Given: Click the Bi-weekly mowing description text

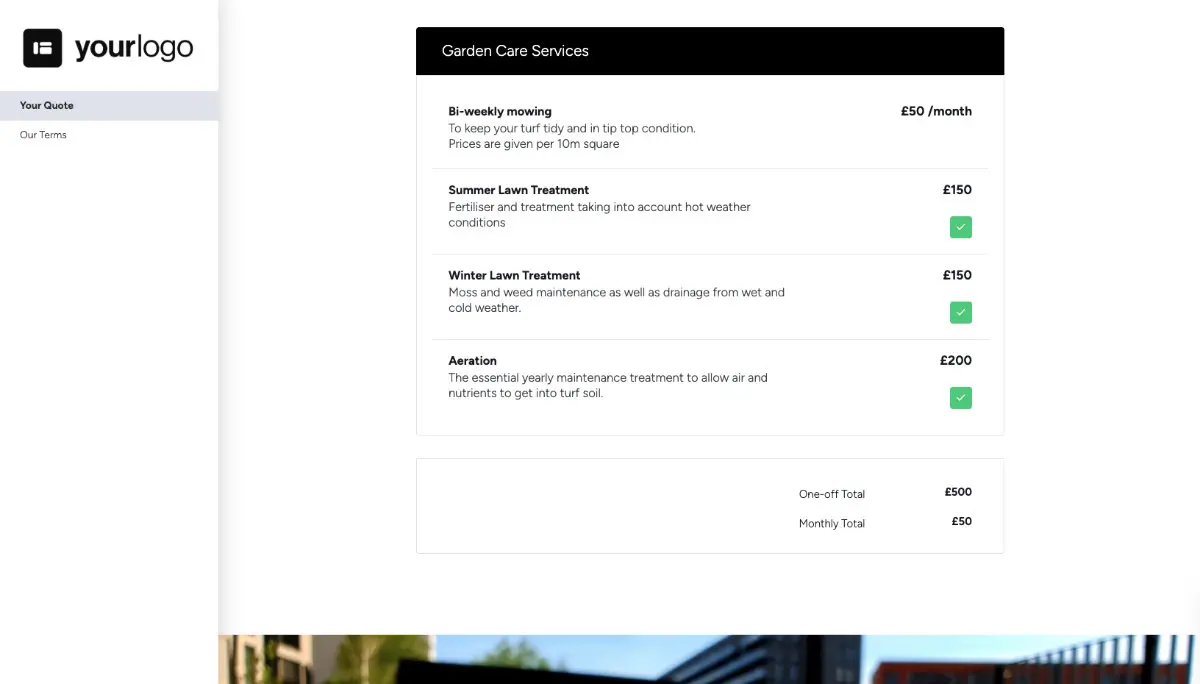Looking at the screenshot, I should coord(571,135).
